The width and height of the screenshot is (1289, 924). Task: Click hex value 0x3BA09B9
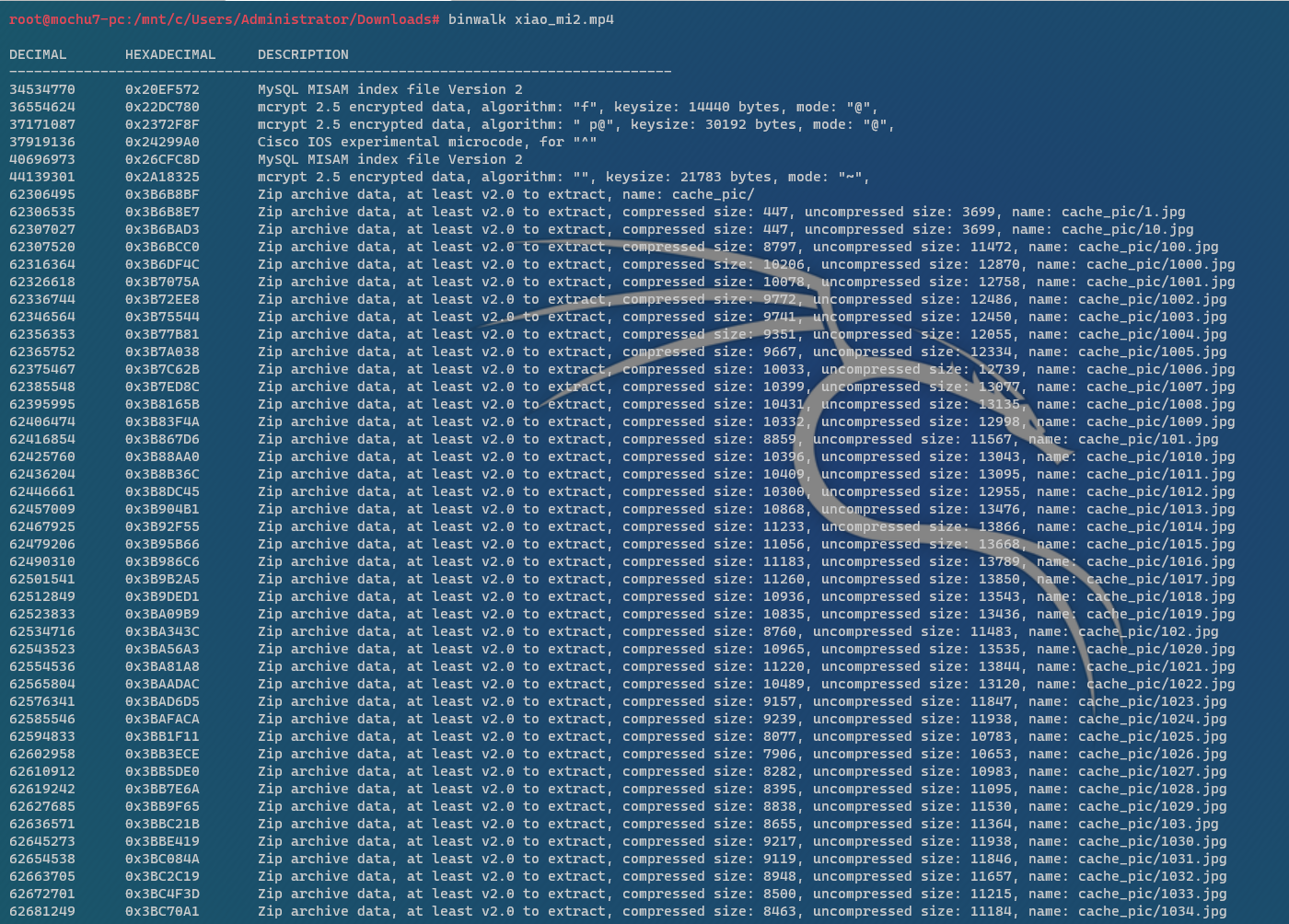[x=162, y=614]
